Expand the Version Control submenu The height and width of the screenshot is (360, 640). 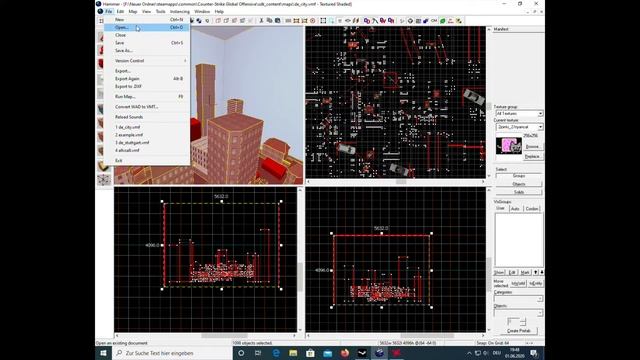[x=147, y=61]
